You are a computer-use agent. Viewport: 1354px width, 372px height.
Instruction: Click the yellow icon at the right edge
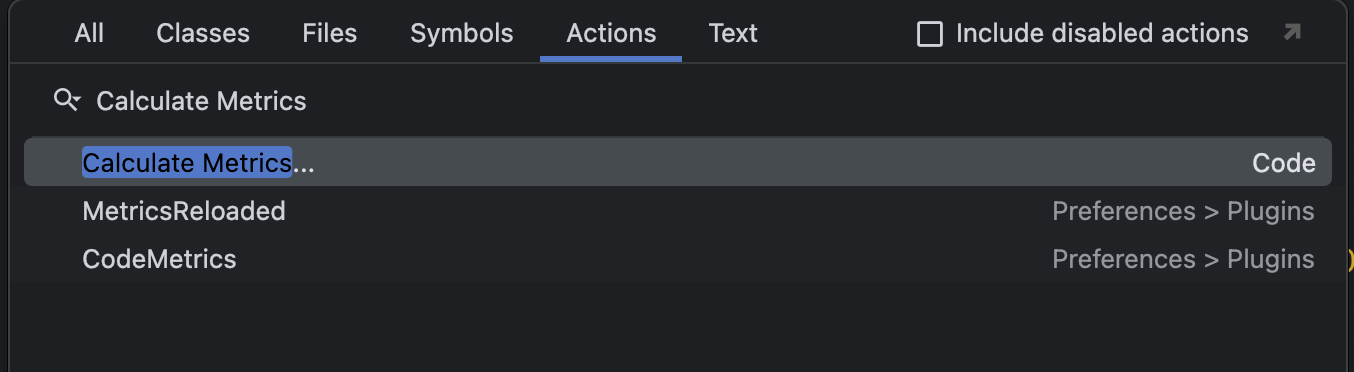point(1350,260)
